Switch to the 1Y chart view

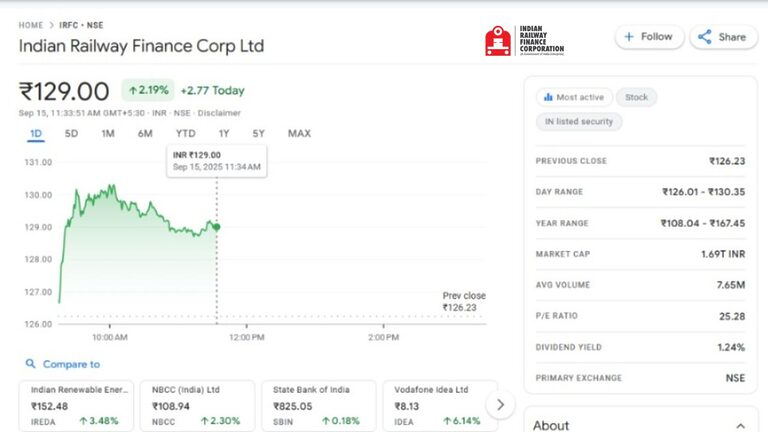[x=224, y=134]
